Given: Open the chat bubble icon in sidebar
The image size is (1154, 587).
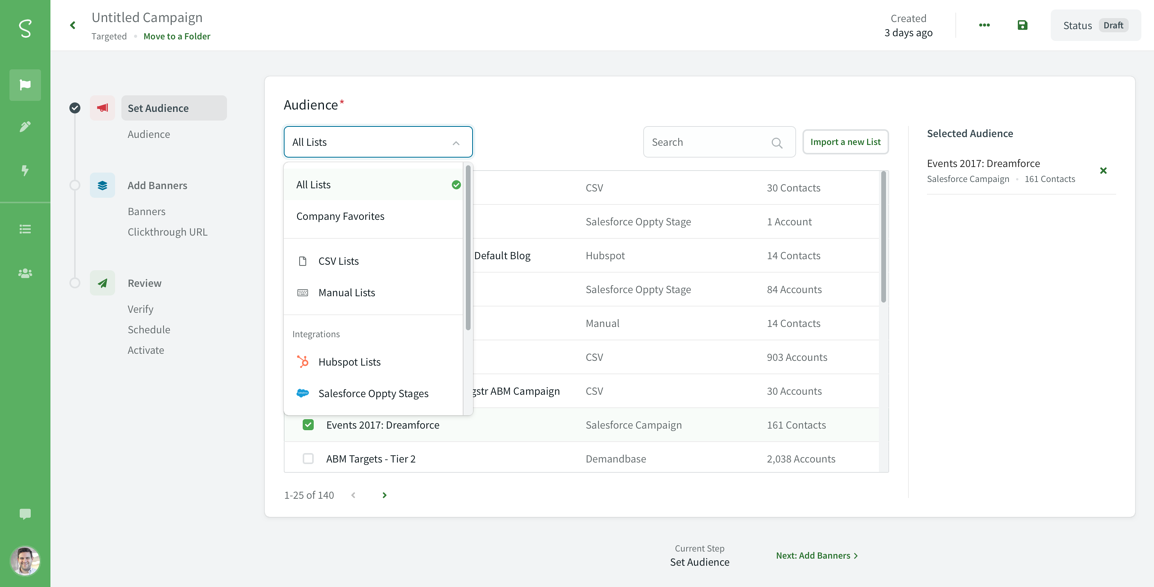Looking at the screenshot, I should [25, 514].
